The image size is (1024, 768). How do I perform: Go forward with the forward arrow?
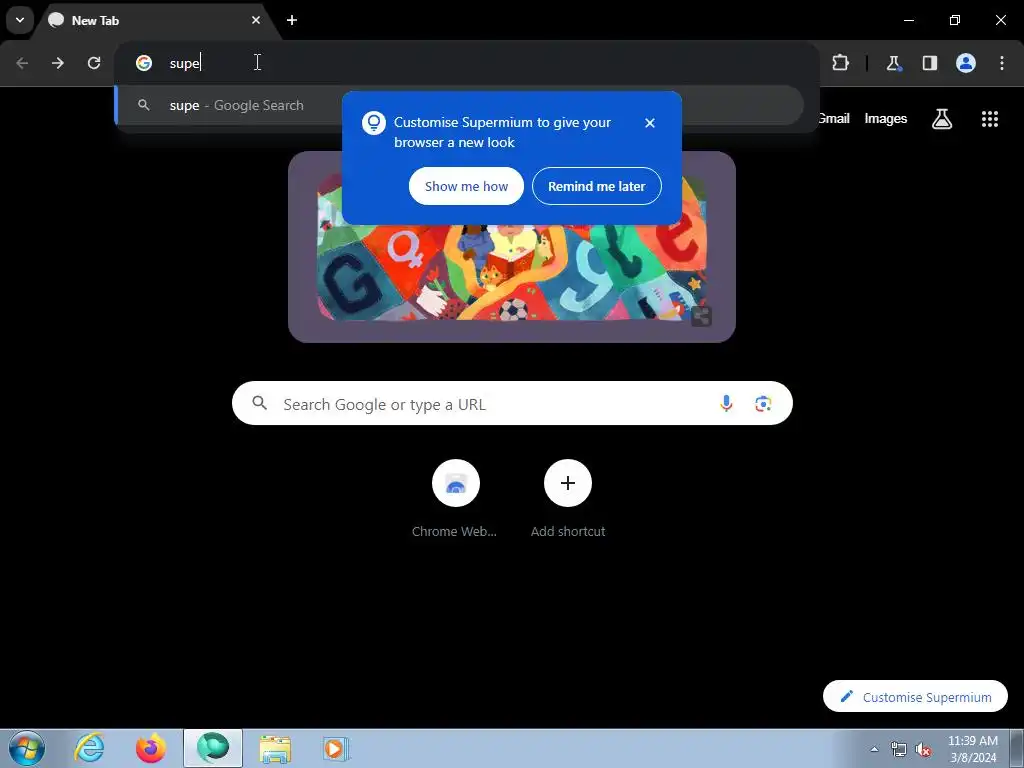[58, 63]
